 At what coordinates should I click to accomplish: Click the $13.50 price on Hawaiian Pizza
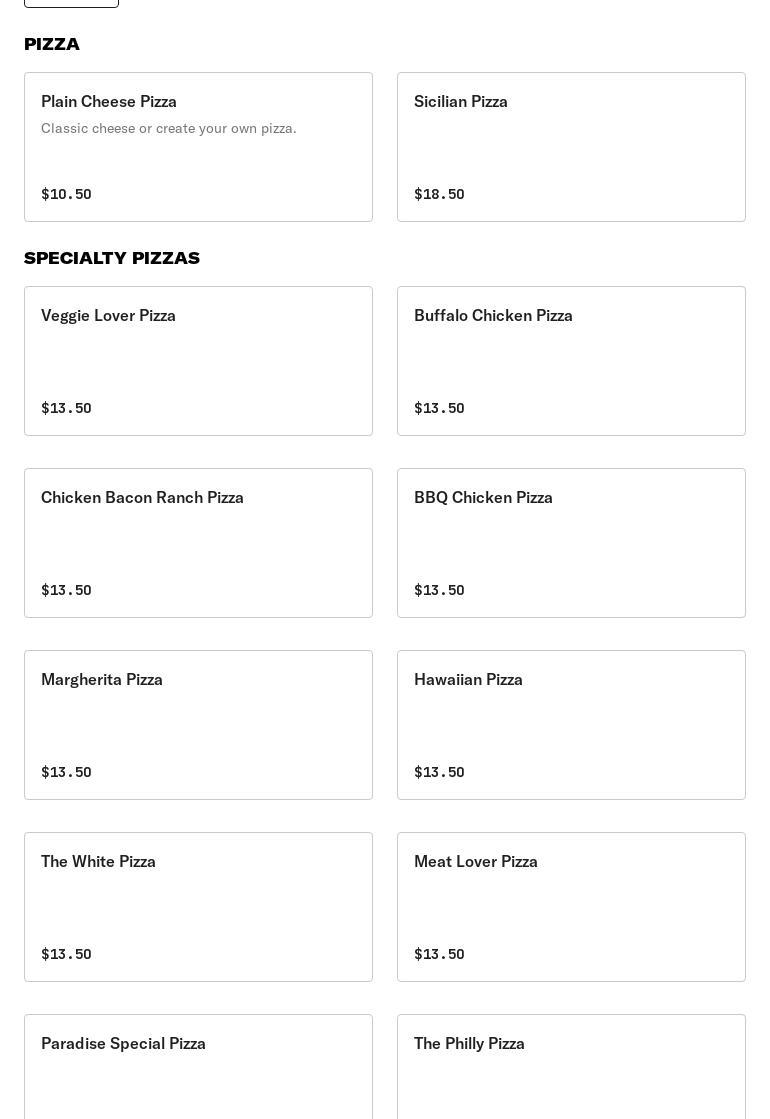point(439,772)
